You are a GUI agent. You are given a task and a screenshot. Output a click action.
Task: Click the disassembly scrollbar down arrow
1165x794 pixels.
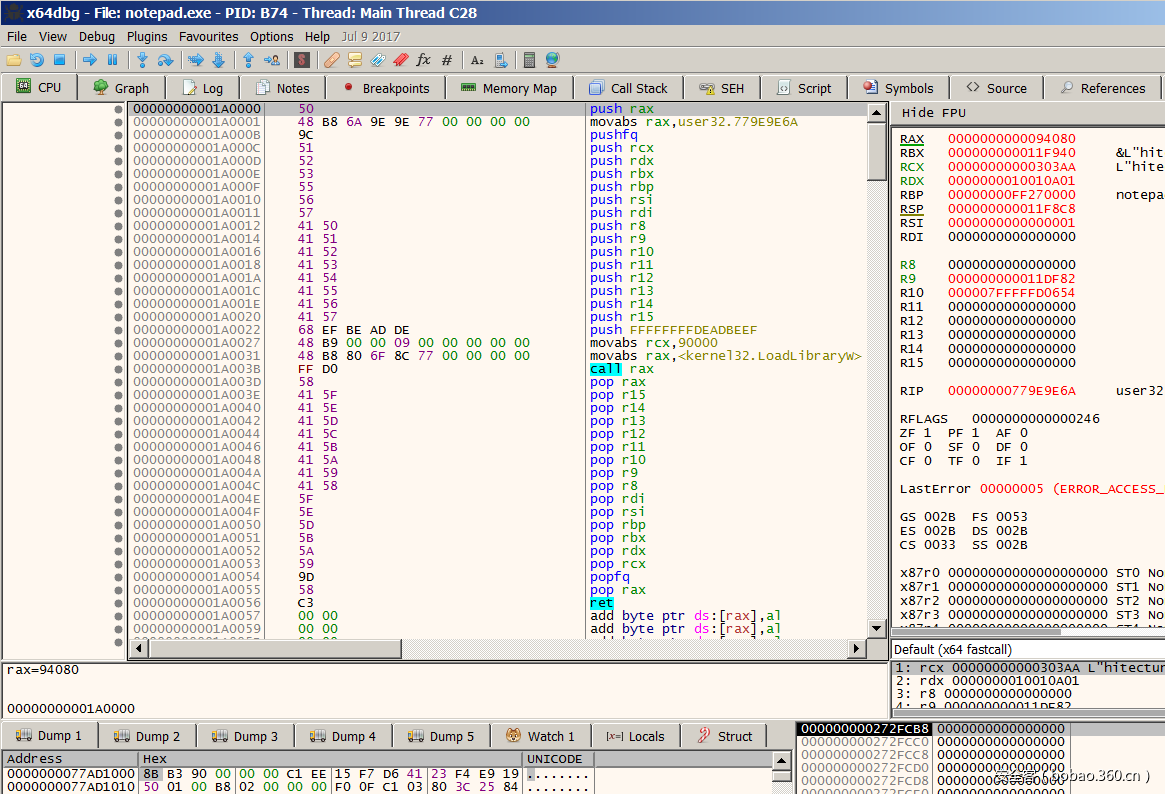pyautogui.click(x=876, y=629)
